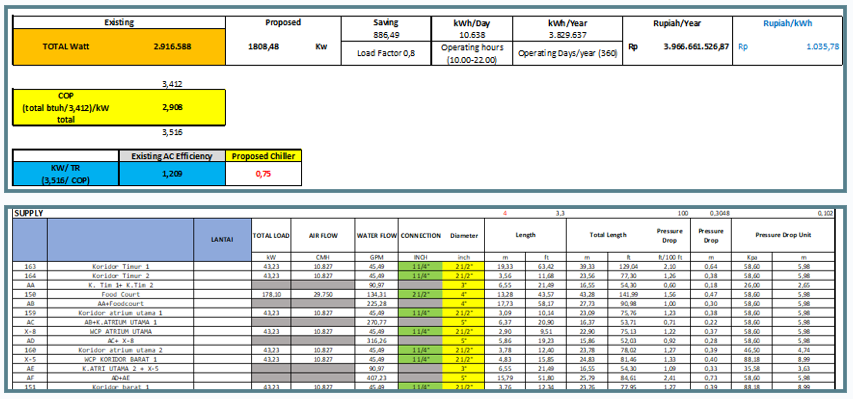Click the Existing AC Efficiency header
This screenshot has width=853, height=399.
[x=172, y=156]
